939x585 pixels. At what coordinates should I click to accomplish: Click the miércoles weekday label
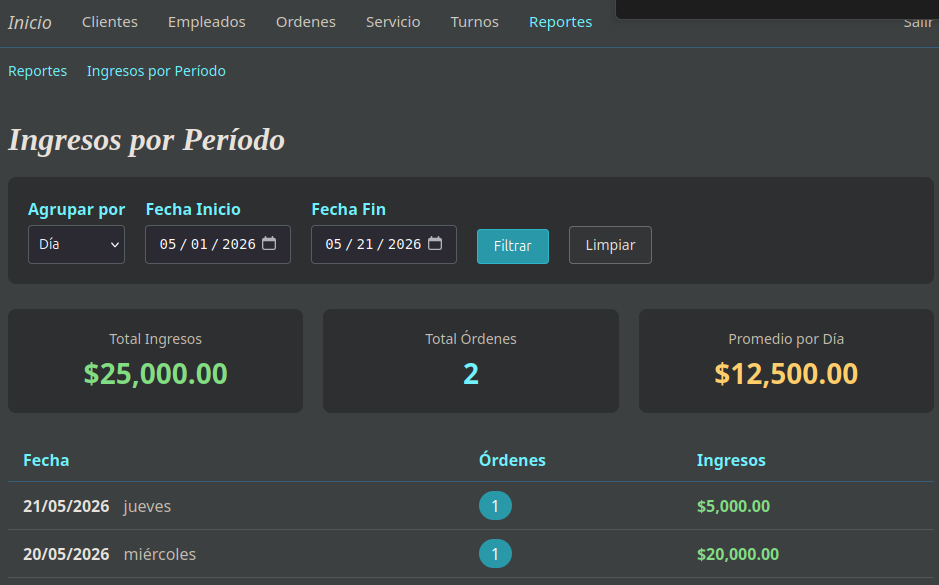pos(160,554)
